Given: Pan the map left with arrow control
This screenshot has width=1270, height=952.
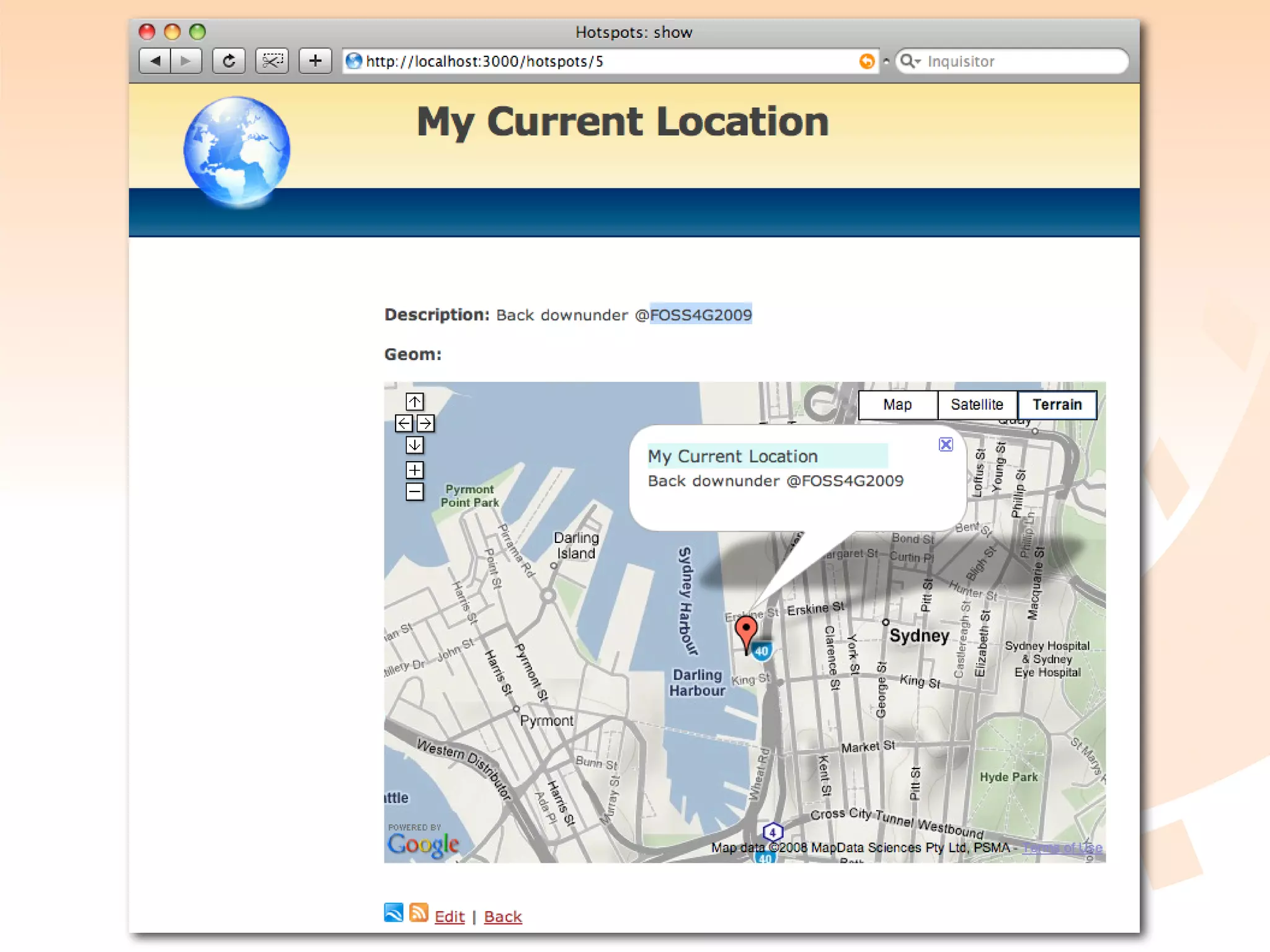Looking at the screenshot, I should click(x=404, y=423).
